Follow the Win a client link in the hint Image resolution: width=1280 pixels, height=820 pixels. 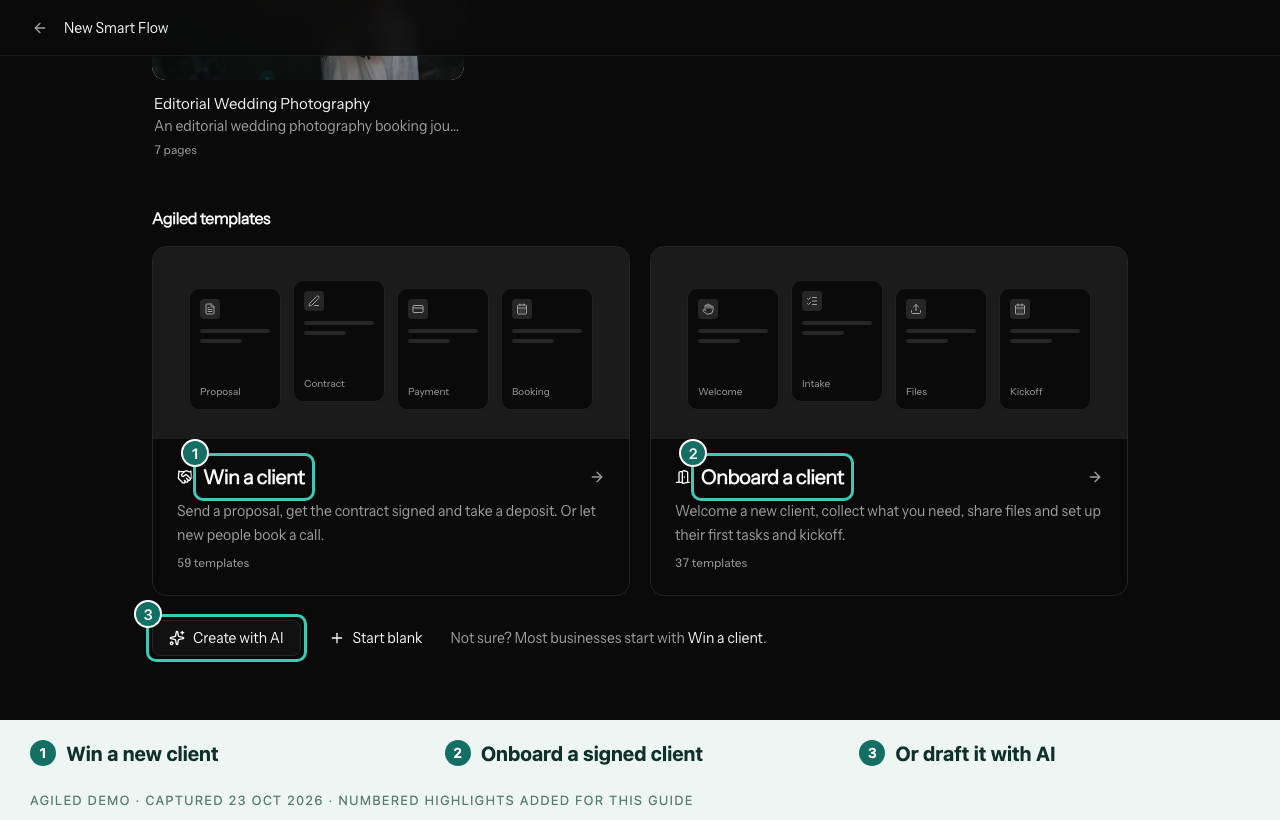coord(725,638)
